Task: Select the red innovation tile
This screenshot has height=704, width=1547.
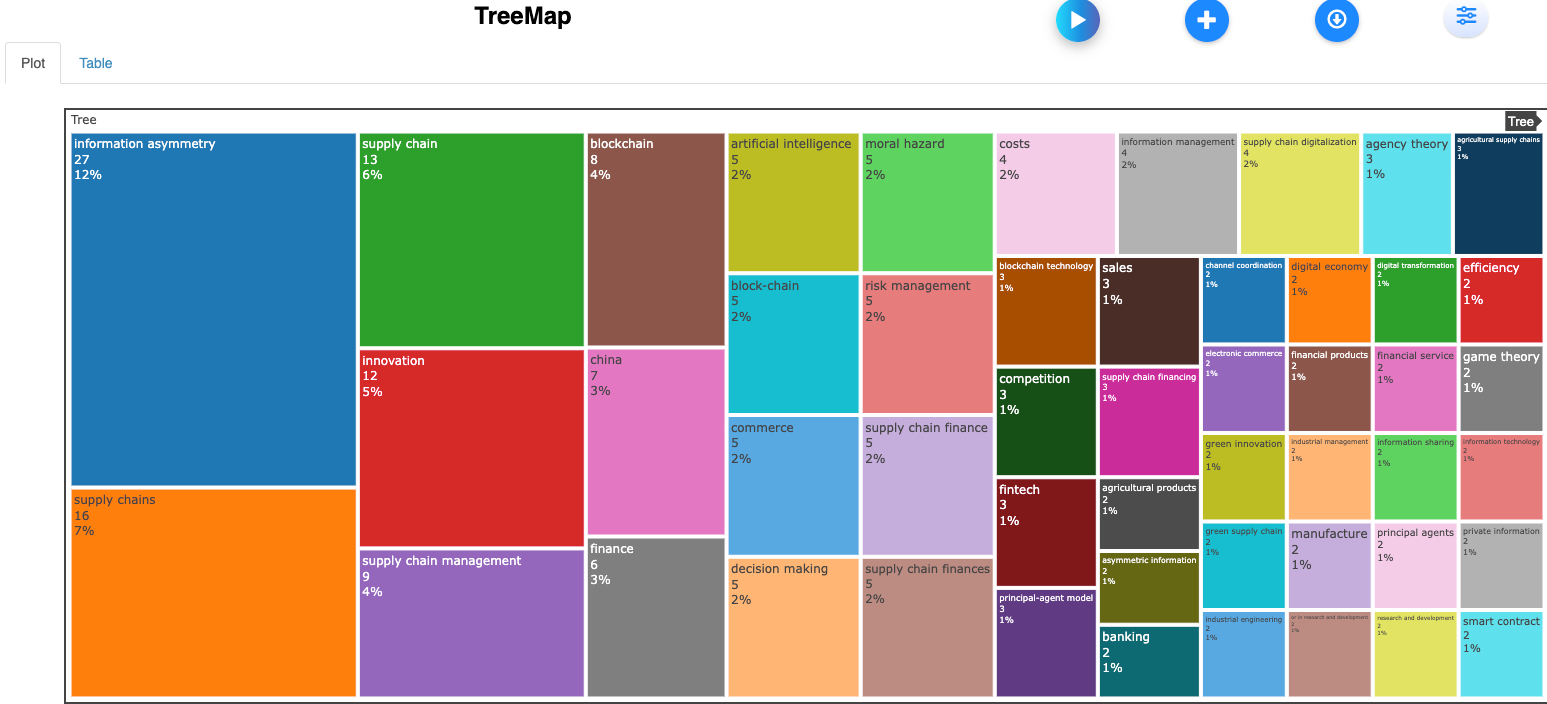Action: coord(471,448)
